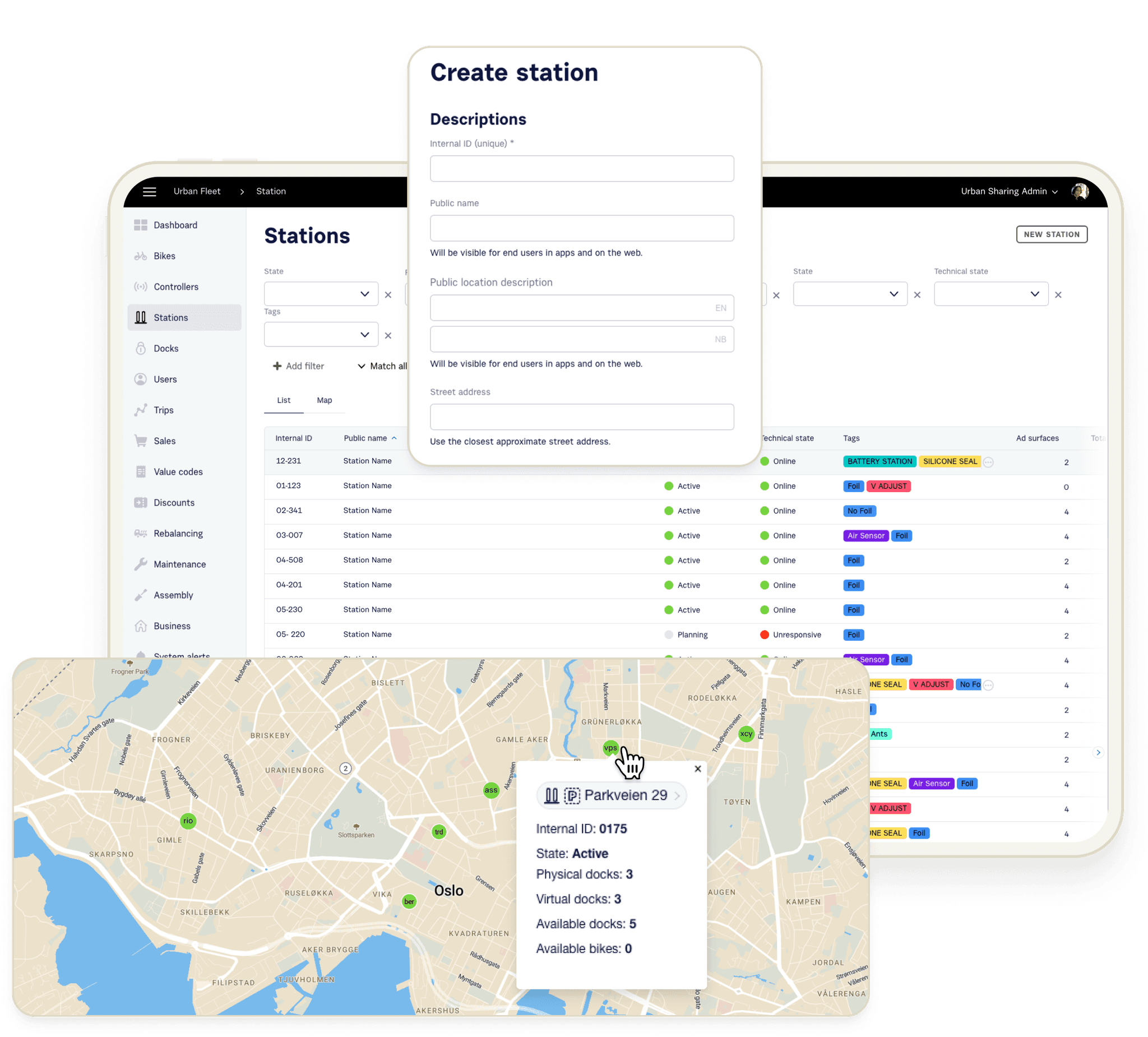Click the right-side scroll arrow on table
Viewport: 1148px width, 1037px height.
tap(1098, 752)
